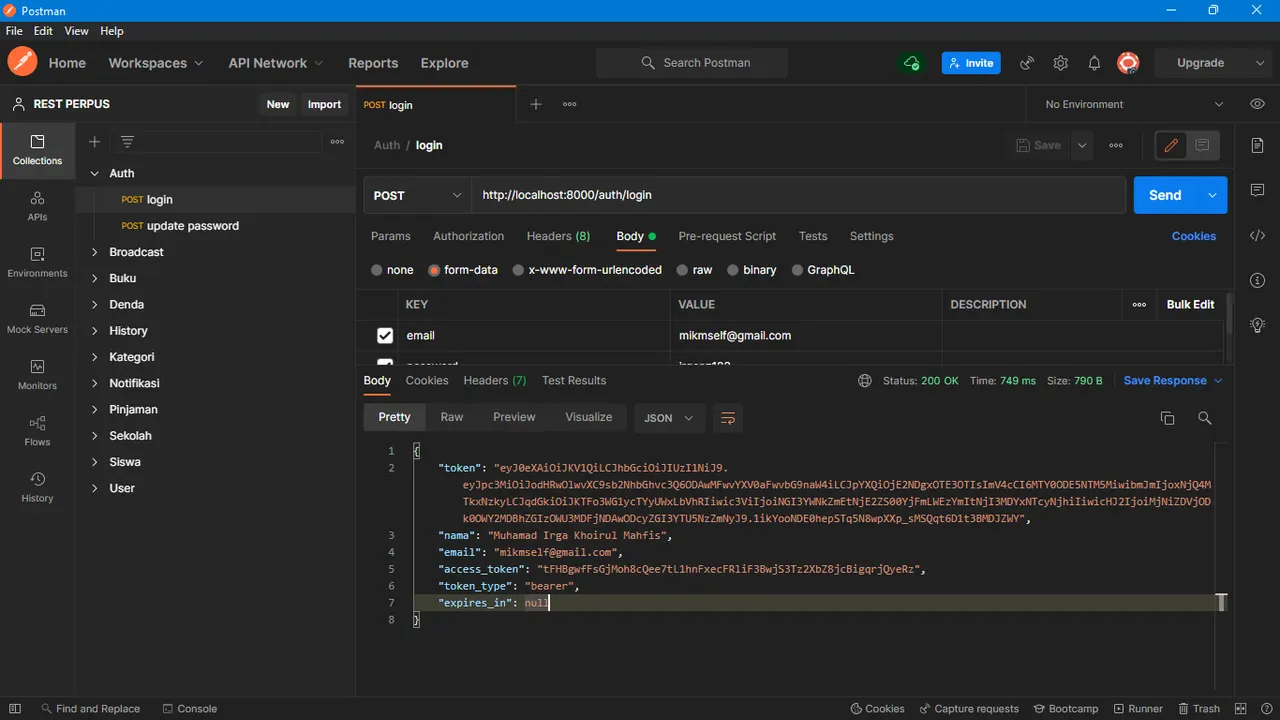Screen dimensions: 1280x720
Task: Open Postman settings gear icon
Action: [1061, 63]
